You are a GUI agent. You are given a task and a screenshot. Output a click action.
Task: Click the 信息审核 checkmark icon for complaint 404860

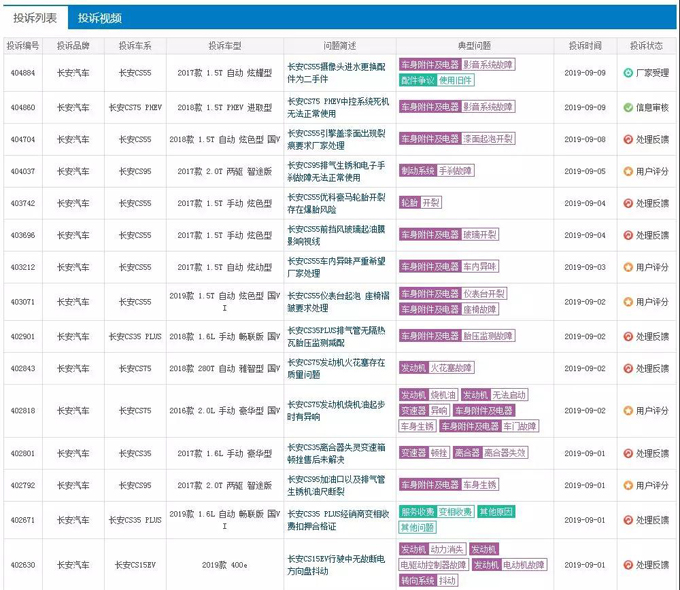[x=628, y=107]
